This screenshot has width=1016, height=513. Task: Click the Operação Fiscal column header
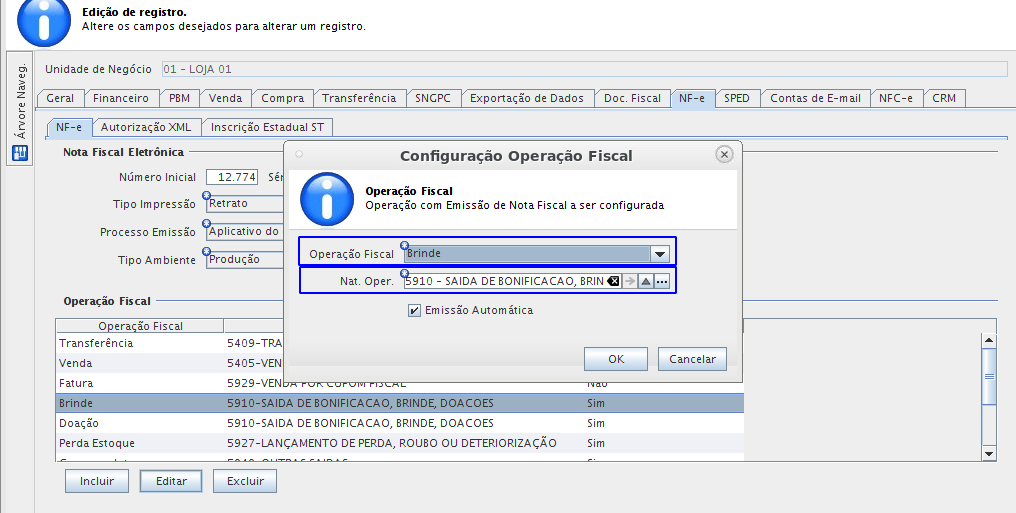(x=140, y=326)
